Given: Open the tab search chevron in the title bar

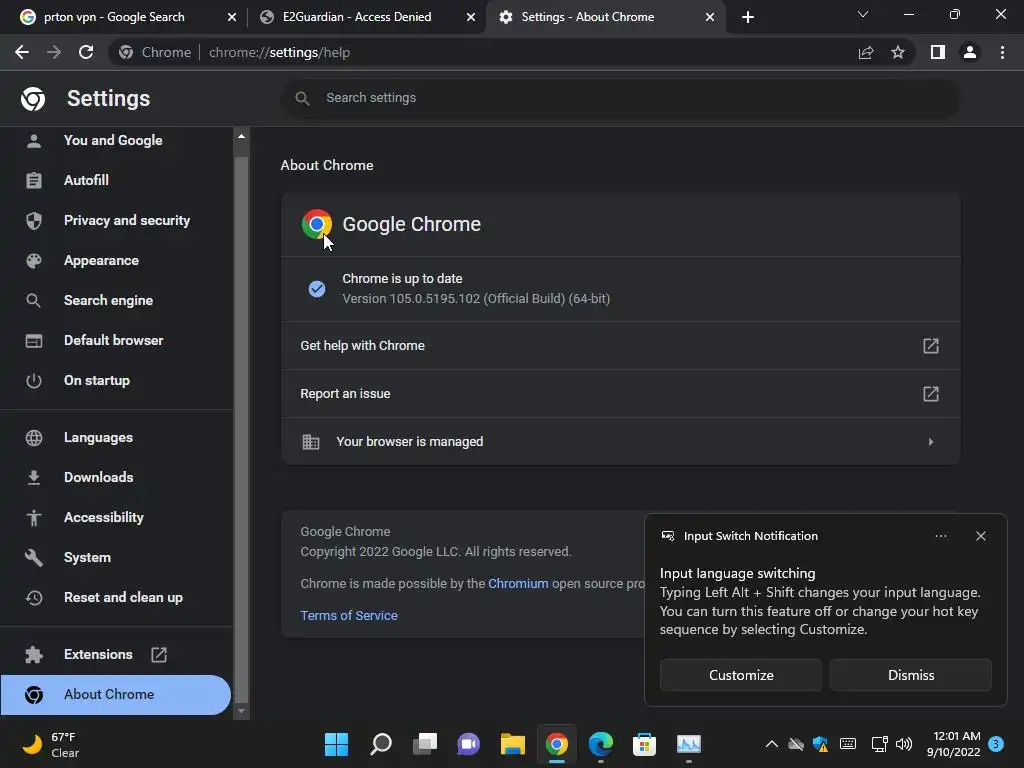Looking at the screenshot, I should pos(863,14).
